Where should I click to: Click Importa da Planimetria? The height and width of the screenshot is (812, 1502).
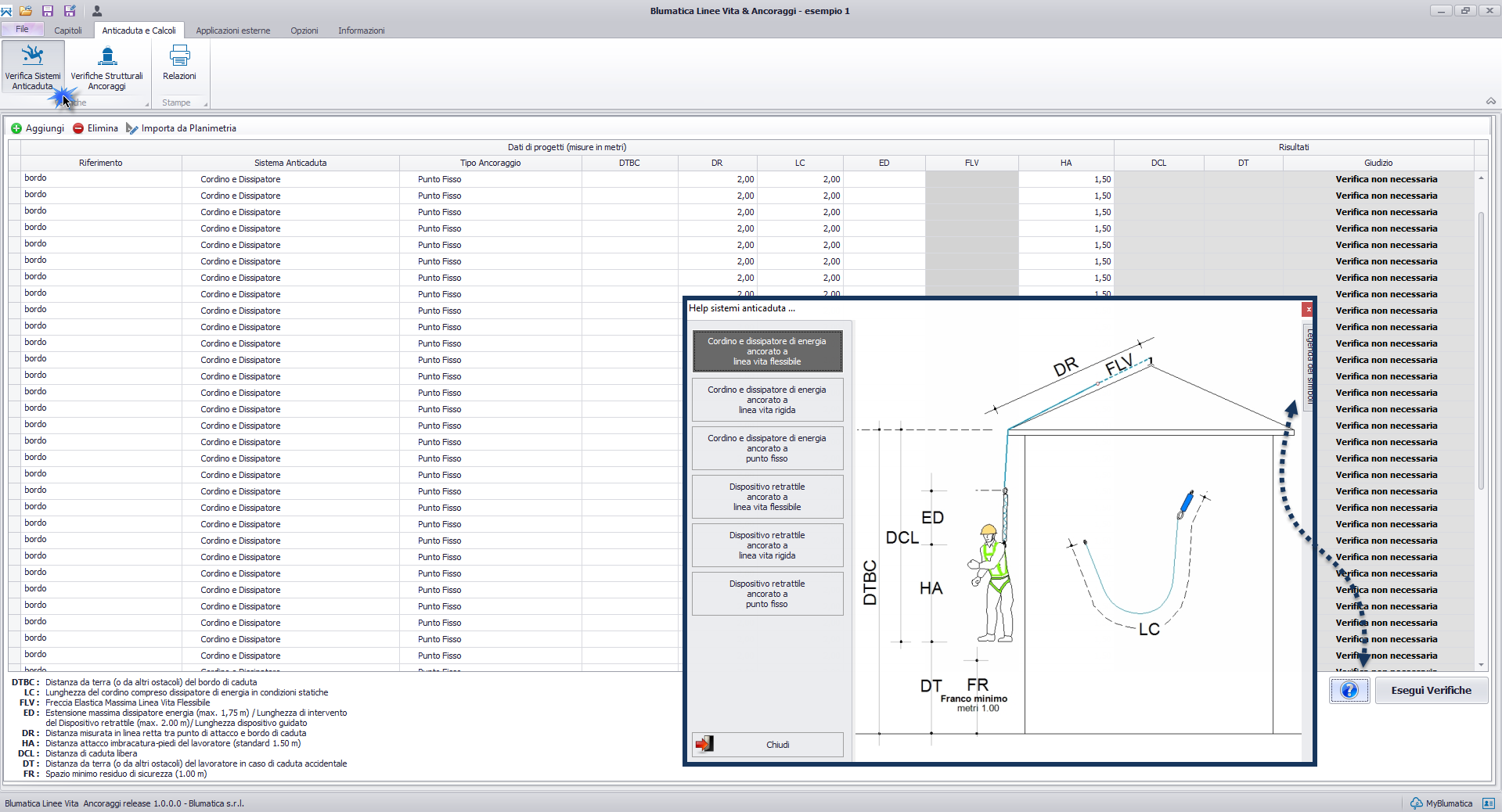tap(181, 128)
